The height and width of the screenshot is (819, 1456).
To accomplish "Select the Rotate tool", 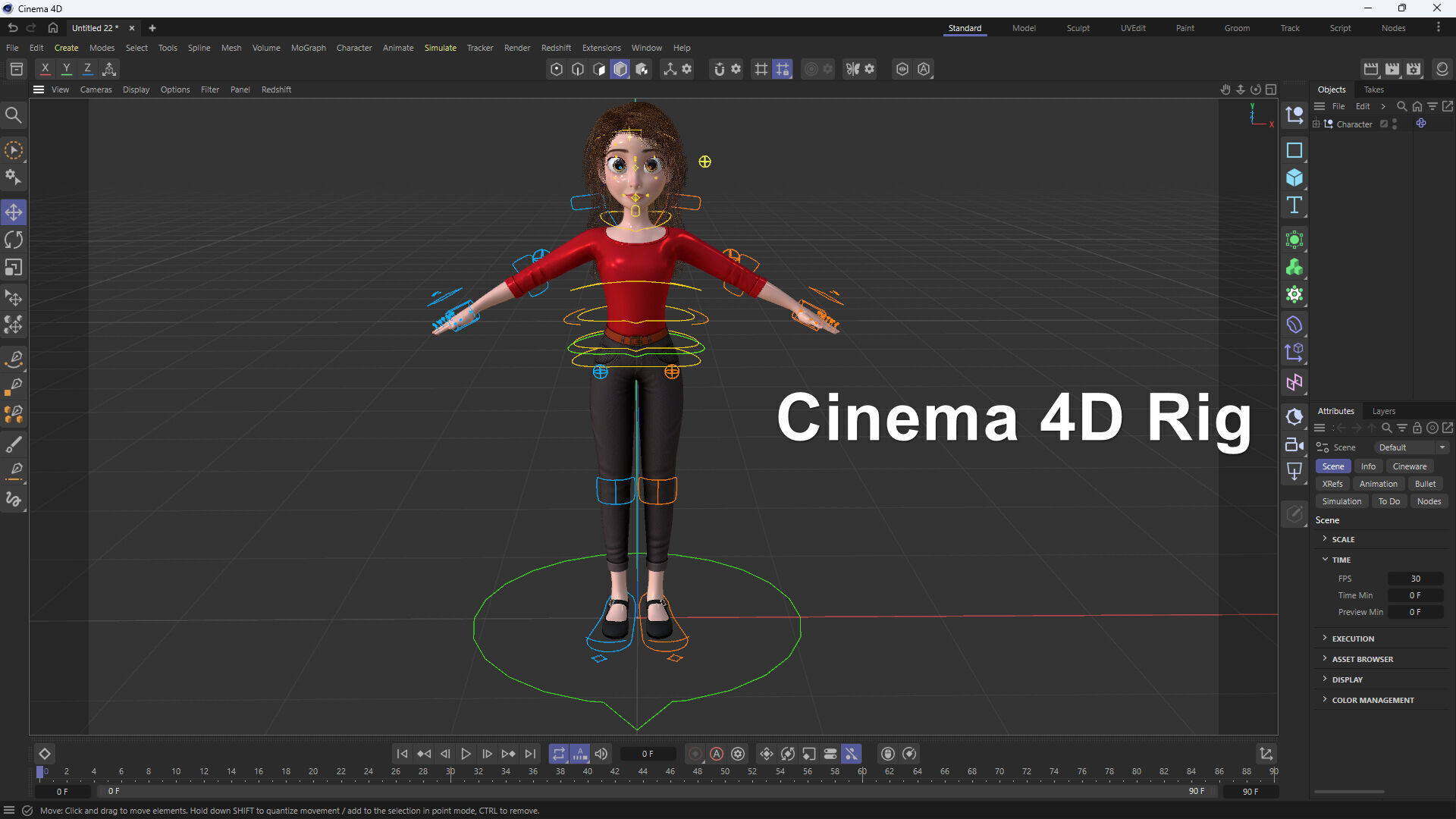I will click(x=14, y=240).
